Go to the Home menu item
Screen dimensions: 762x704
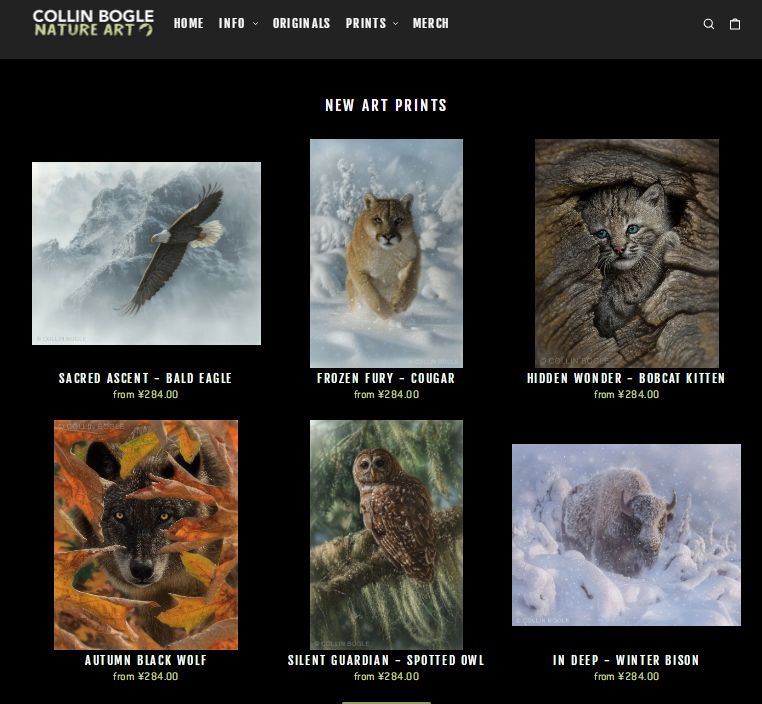tap(188, 23)
